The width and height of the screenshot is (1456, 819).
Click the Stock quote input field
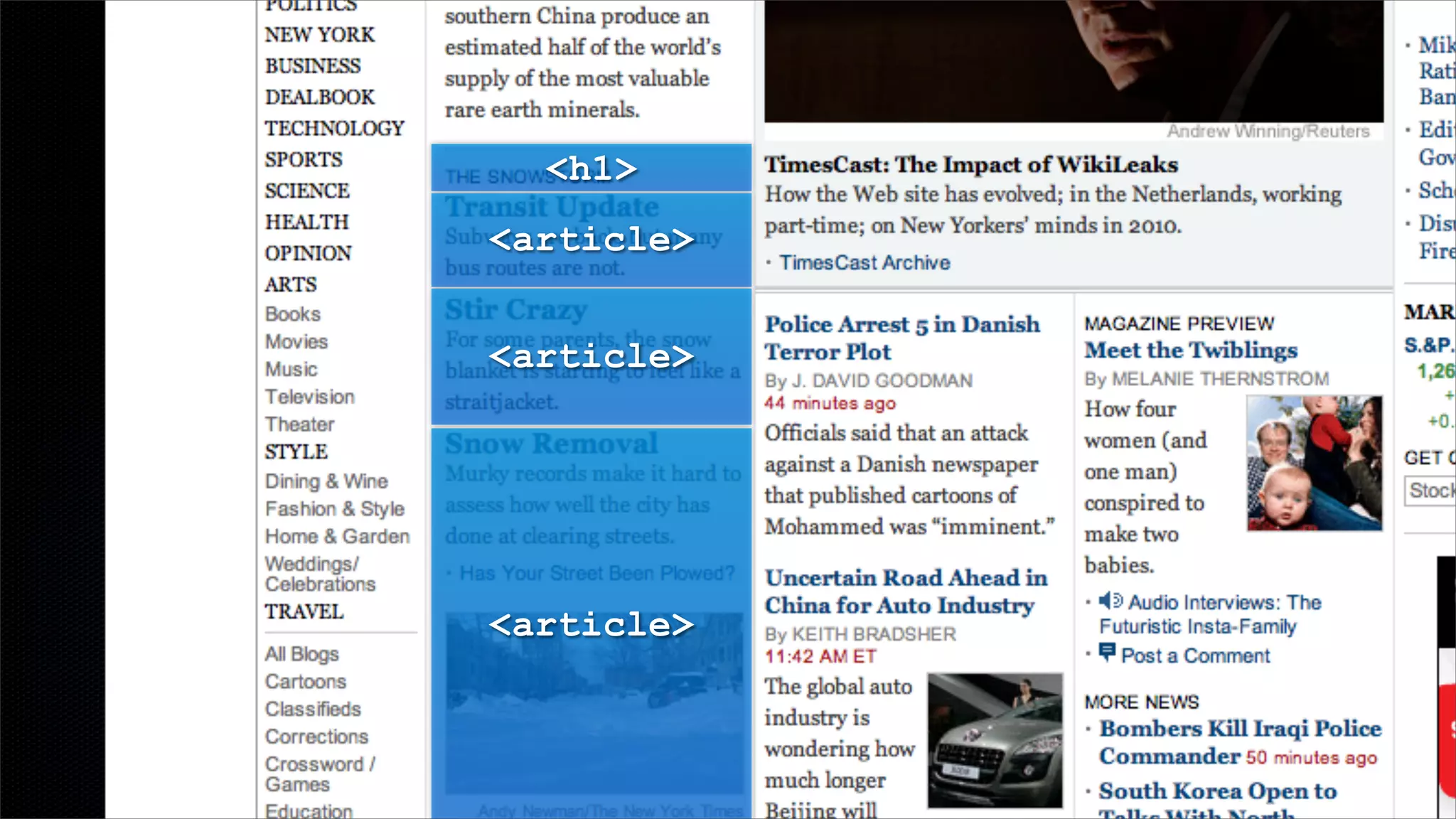pyautogui.click(x=1430, y=491)
